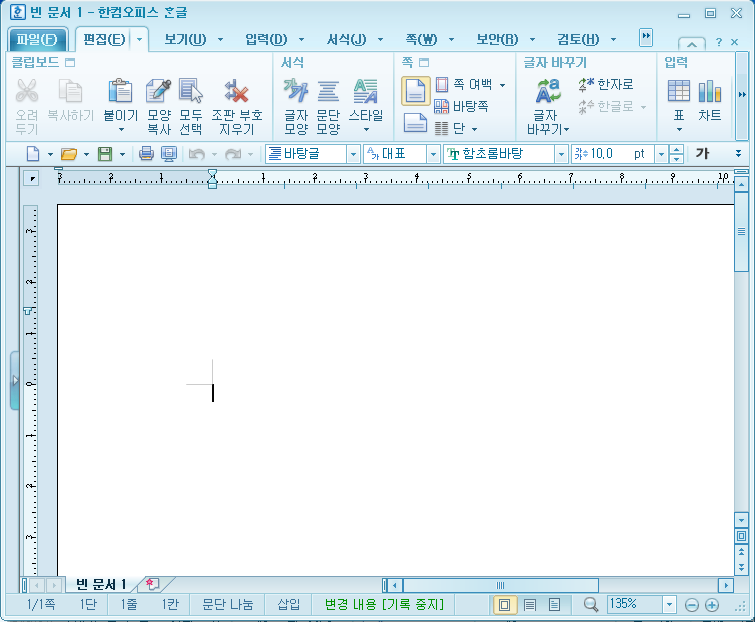Toggle 삽입 insert mode in status bar
This screenshot has width=755, height=622.
coord(288,605)
